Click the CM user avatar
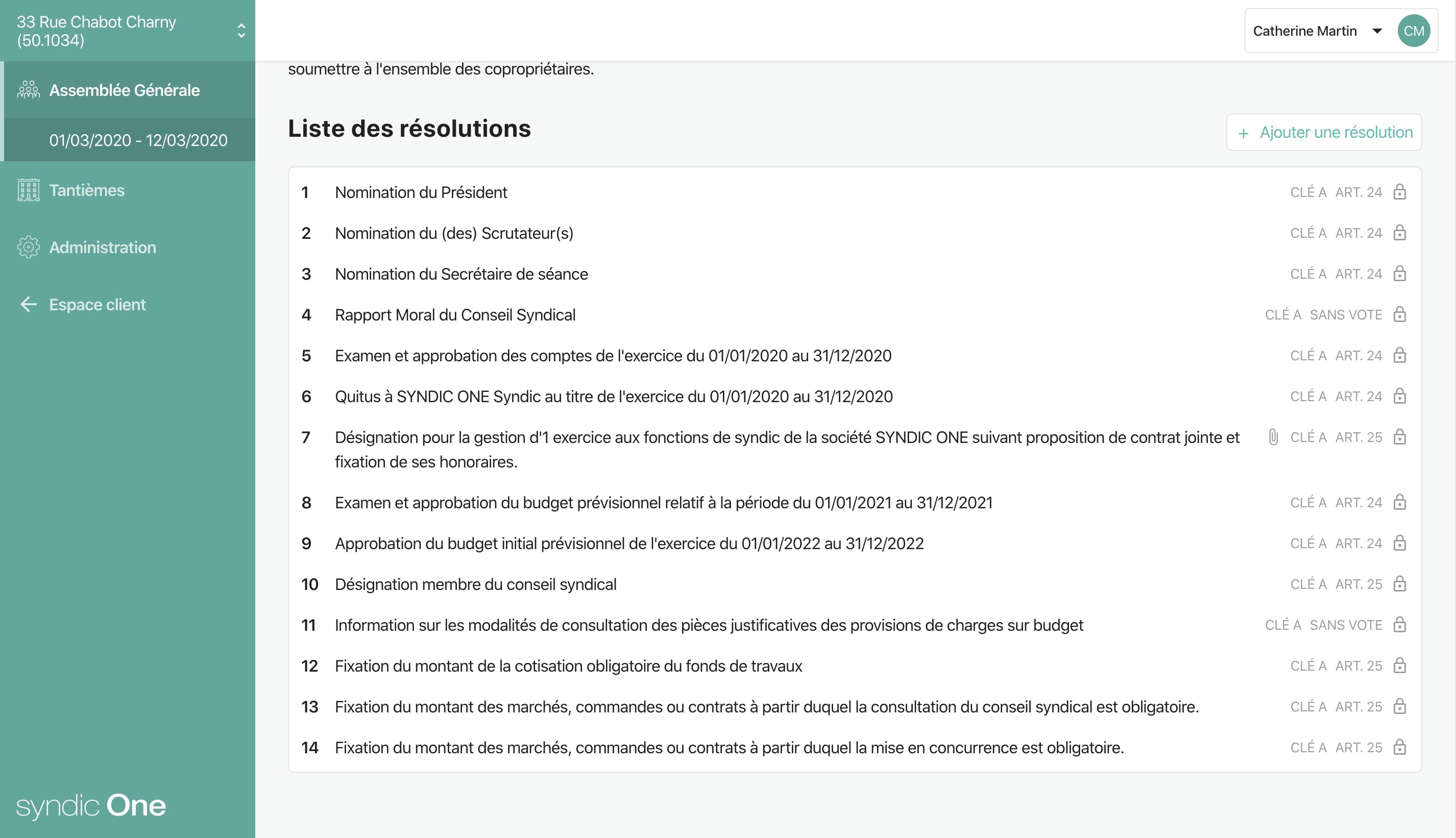 coord(1414,31)
